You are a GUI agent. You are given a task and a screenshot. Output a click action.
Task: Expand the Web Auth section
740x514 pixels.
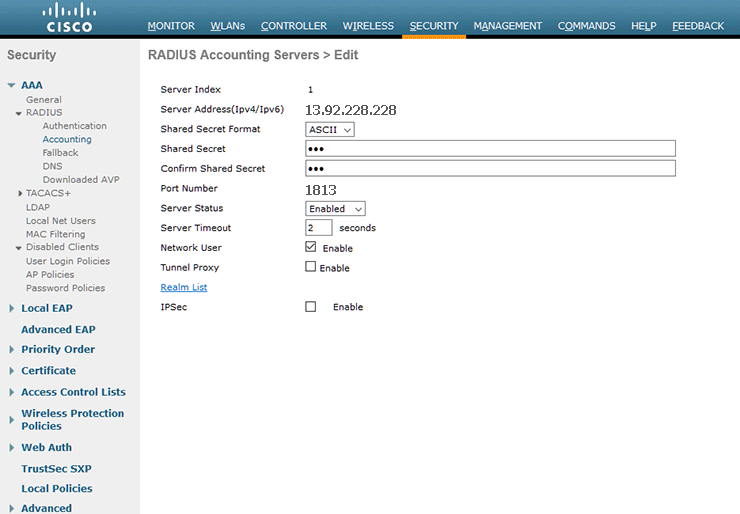(11, 448)
